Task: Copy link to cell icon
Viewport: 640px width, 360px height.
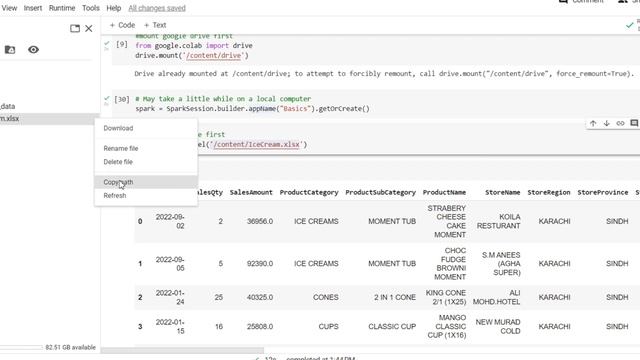Action: 620,123
